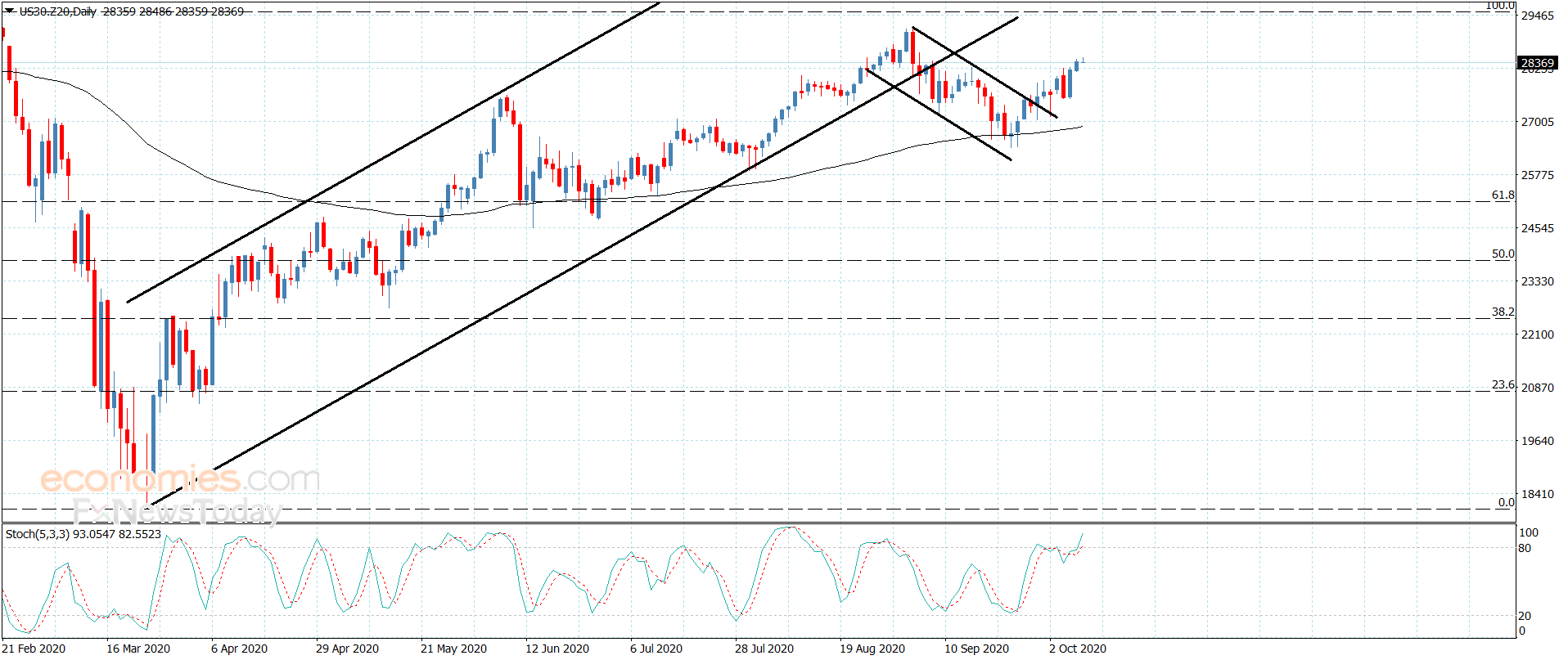Click the current price label 28369
Image resolution: width=1568 pixels, height=660 pixels.
[1537, 63]
